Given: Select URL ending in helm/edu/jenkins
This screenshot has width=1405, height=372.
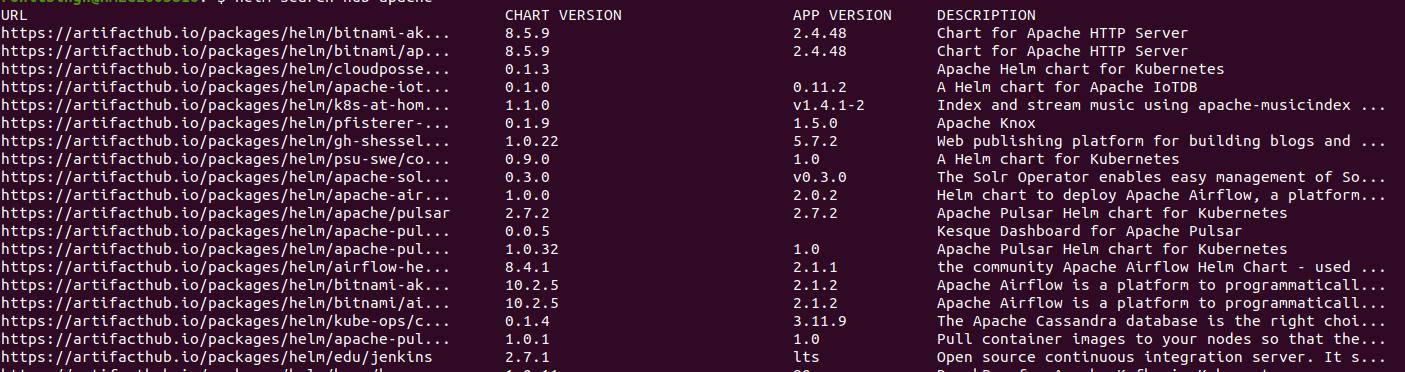Looking at the screenshot, I should pyautogui.click(x=216, y=357).
